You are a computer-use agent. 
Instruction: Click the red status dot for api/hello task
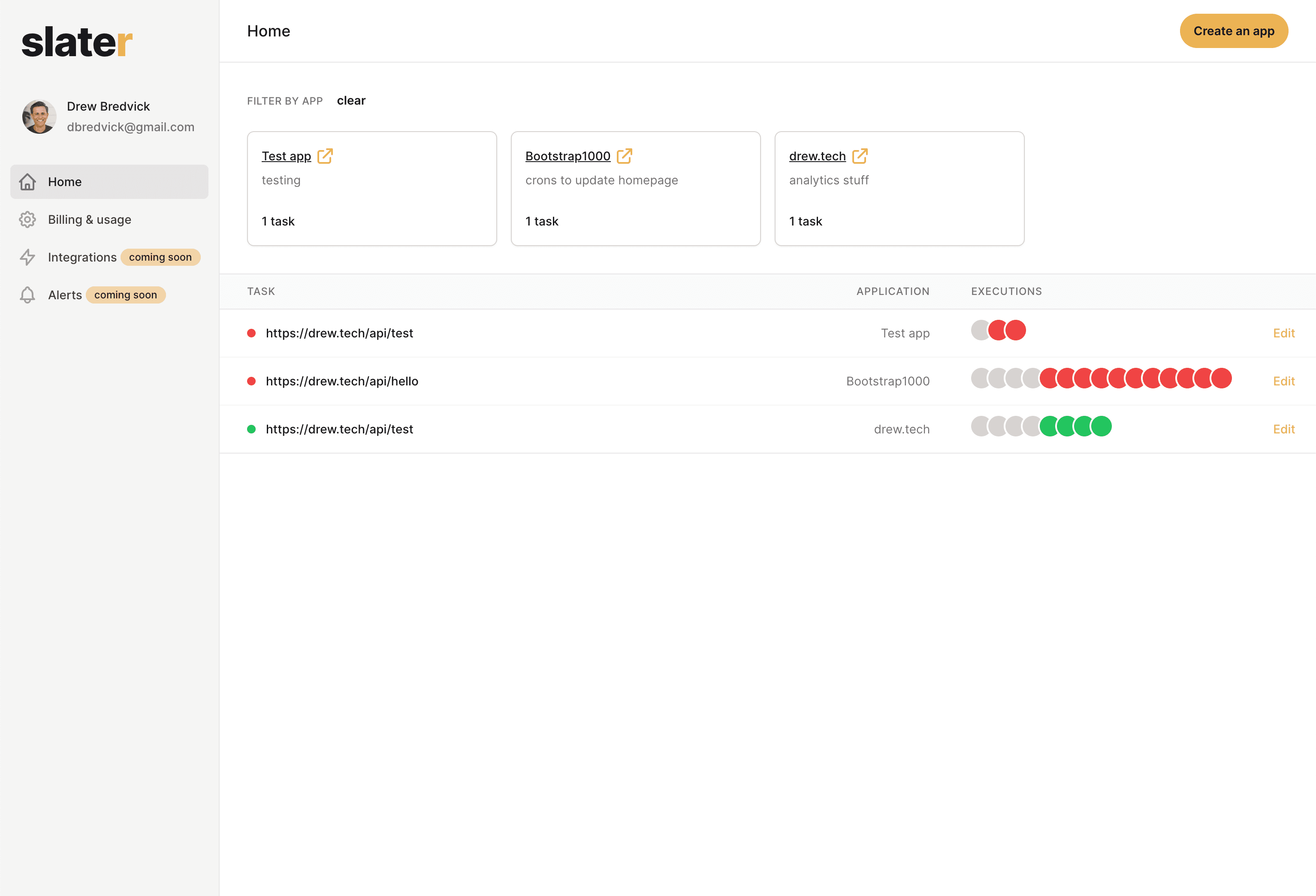[251, 381]
